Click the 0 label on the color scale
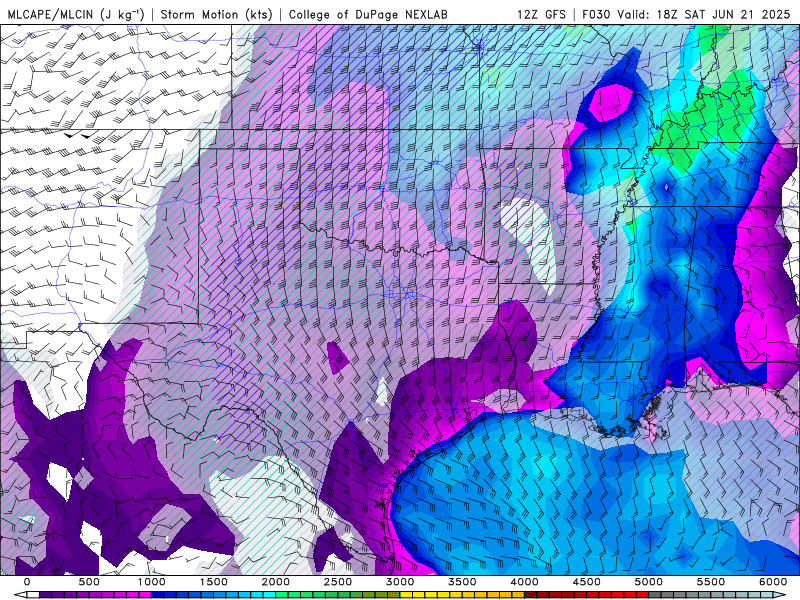The width and height of the screenshot is (800, 600). coord(27,582)
